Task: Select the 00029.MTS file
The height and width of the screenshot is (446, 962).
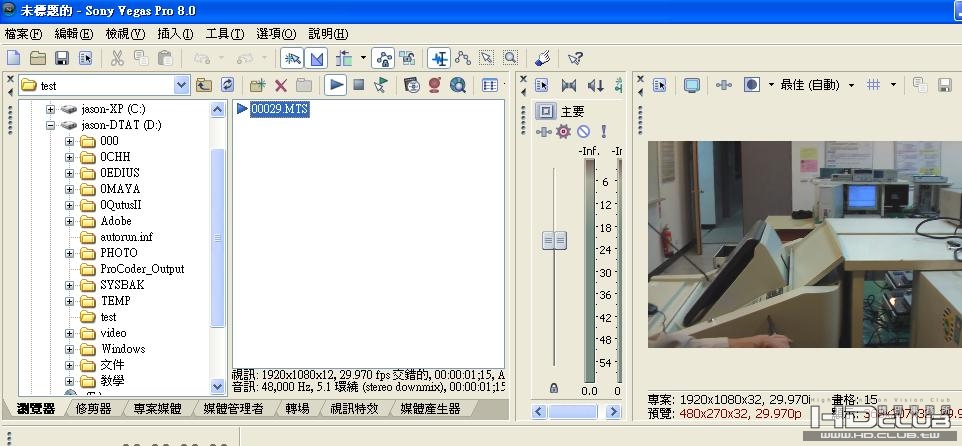Action: (279, 109)
